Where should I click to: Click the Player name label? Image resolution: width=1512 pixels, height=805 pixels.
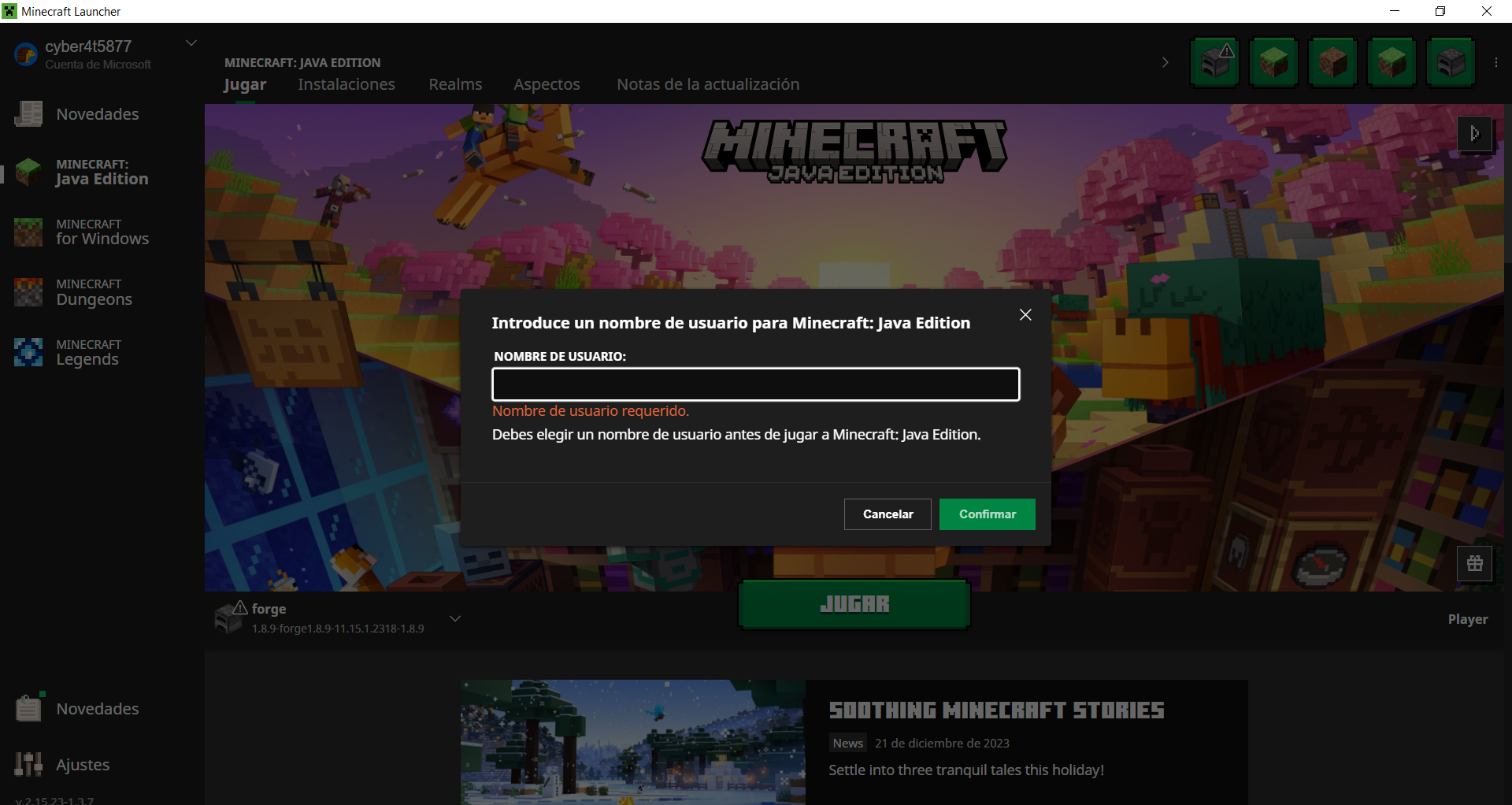coord(1468,619)
